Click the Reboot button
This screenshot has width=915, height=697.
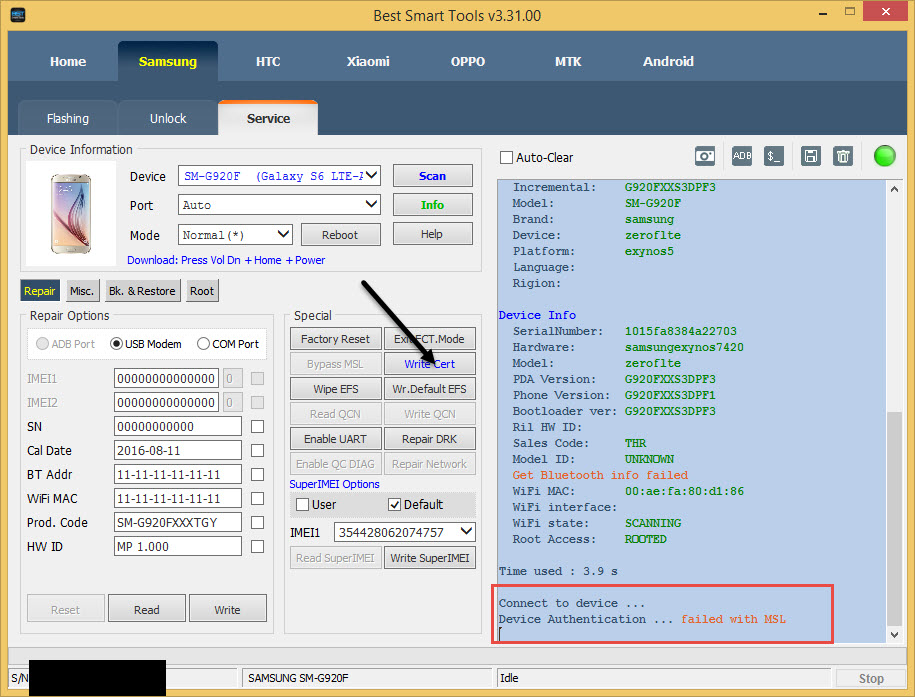click(340, 235)
